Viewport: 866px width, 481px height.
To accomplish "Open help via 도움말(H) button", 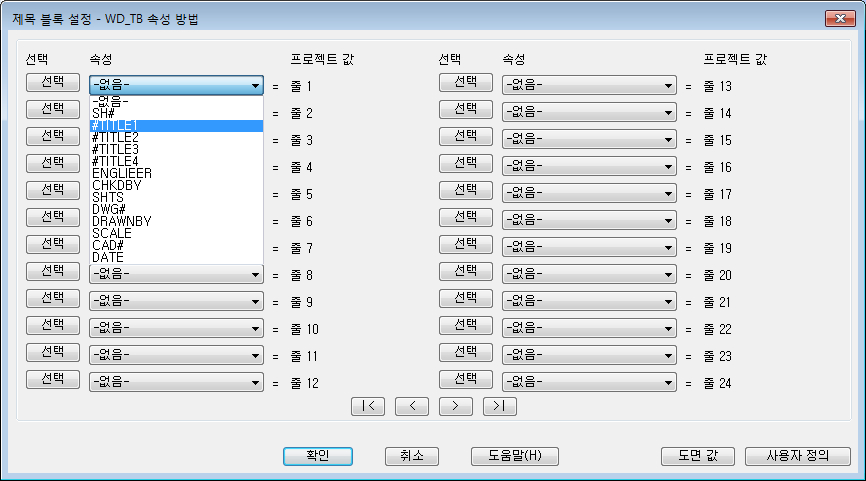I will (x=515, y=456).
